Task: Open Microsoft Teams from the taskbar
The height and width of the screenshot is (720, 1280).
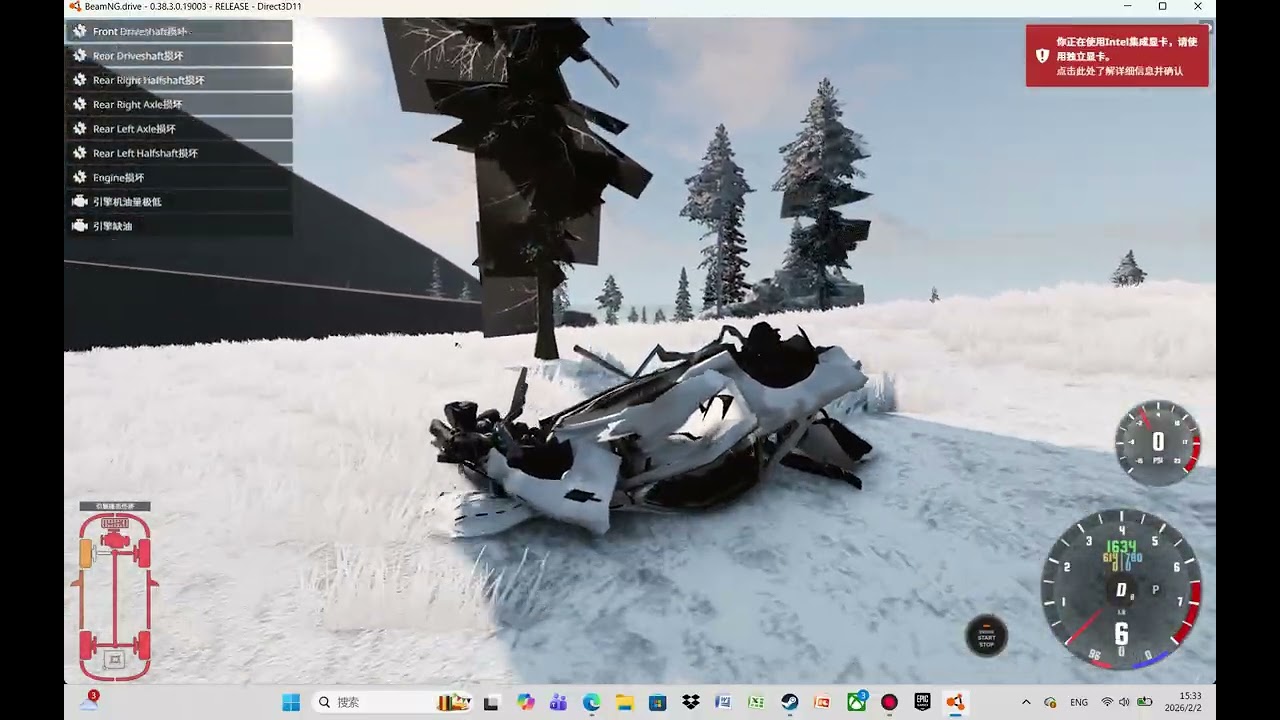Action: [x=558, y=703]
